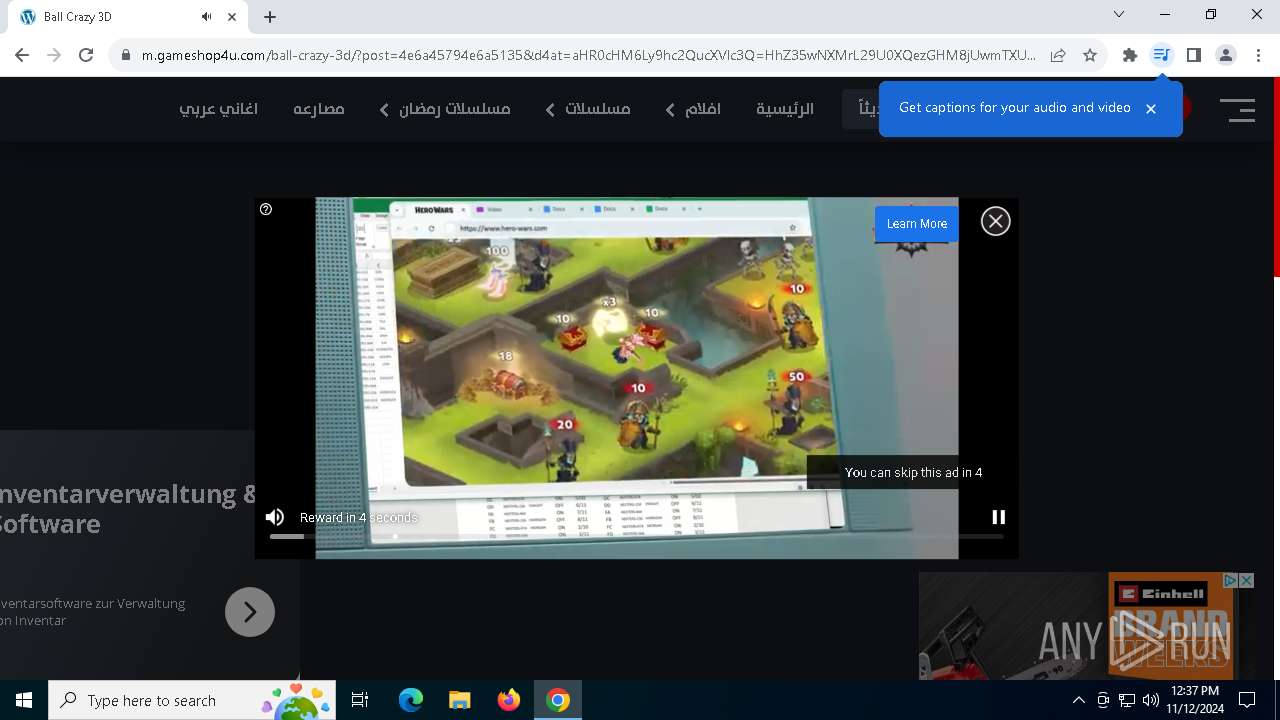
Task: Share this page icon
Action: coord(1058,56)
